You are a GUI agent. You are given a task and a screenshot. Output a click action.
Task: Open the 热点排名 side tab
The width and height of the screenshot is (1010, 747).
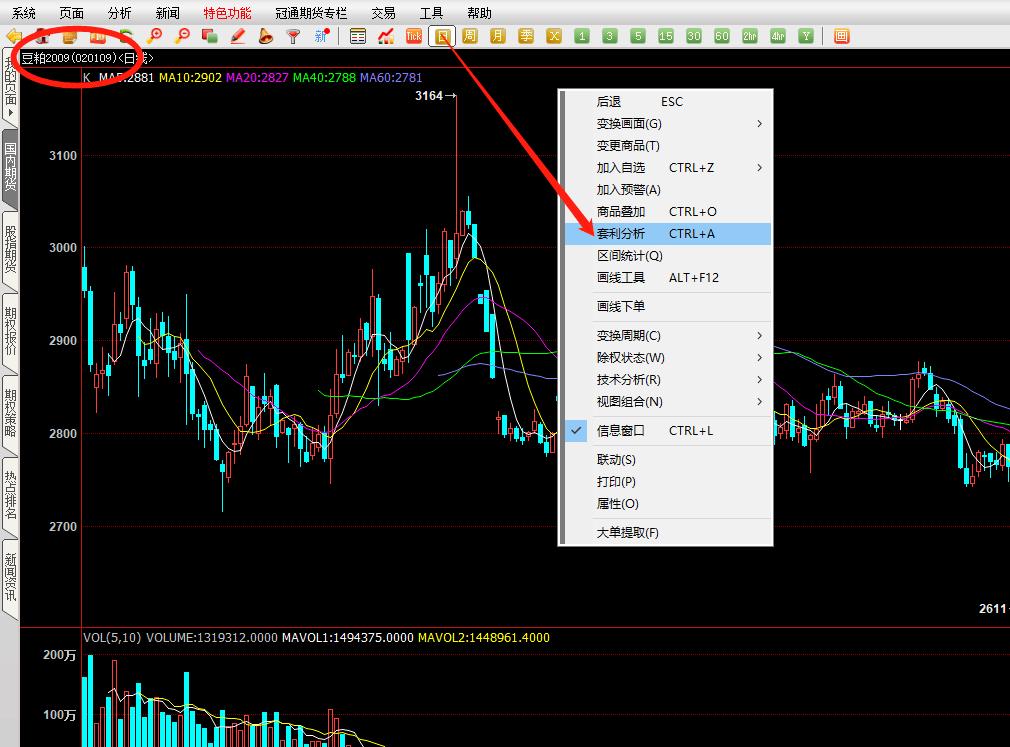10,497
